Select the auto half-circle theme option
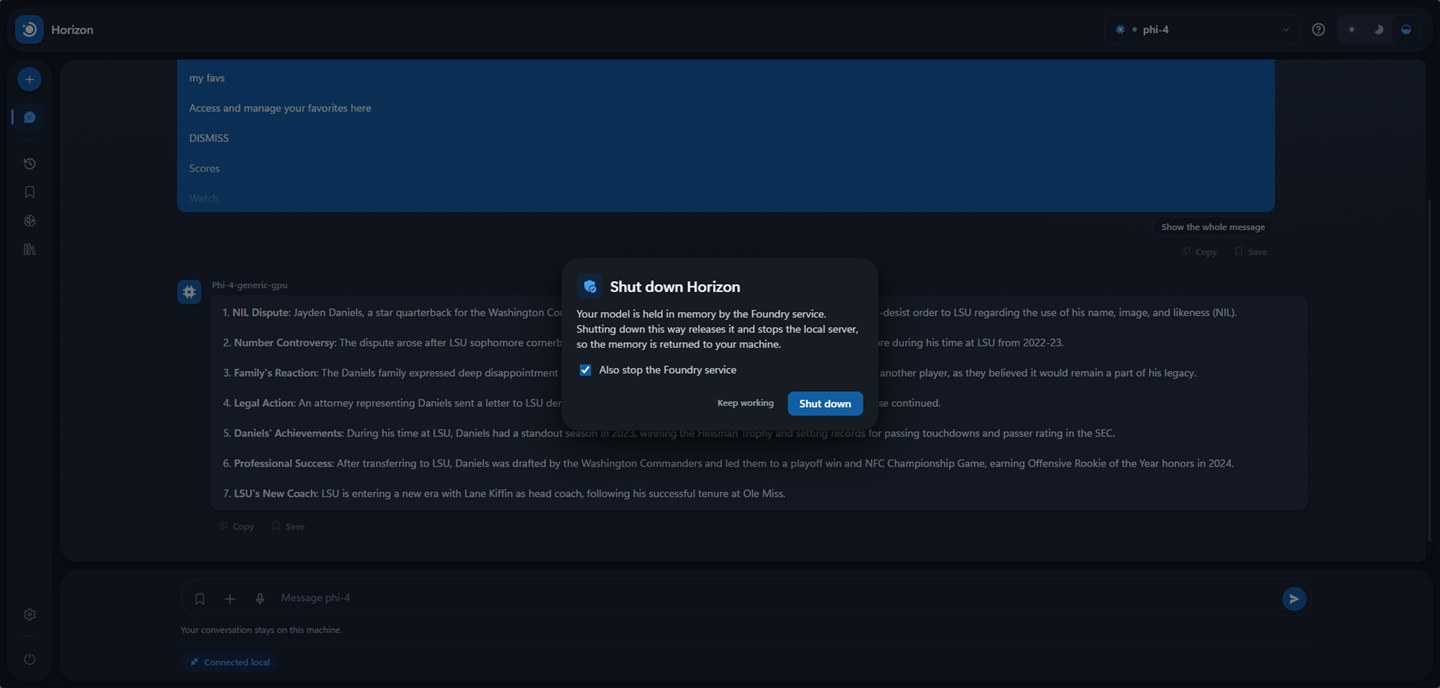Image resolution: width=1440 pixels, height=688 pixels. 1406,30
